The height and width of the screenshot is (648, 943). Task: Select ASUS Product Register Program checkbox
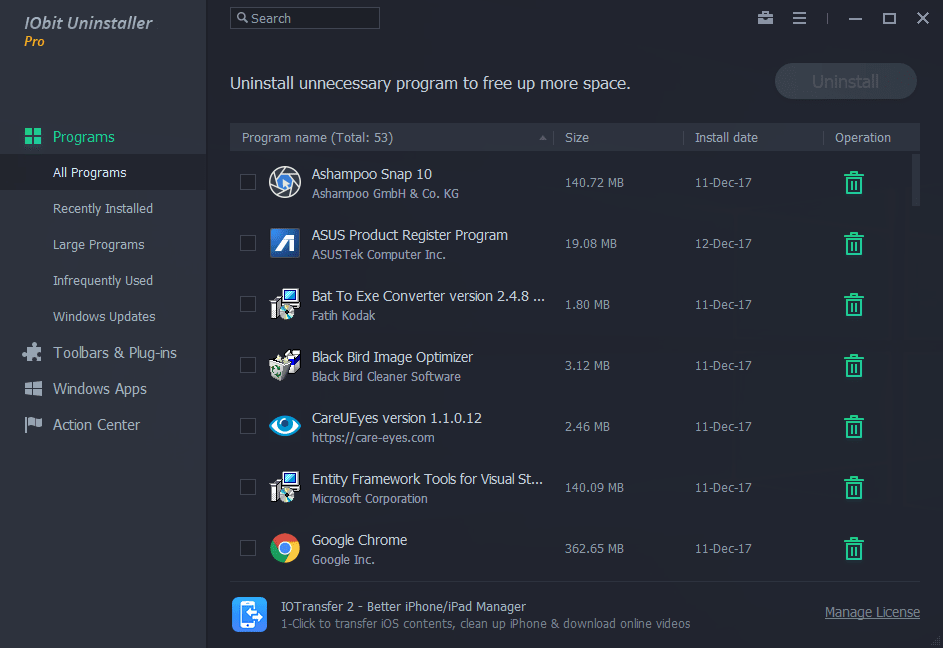click(248, 243)
